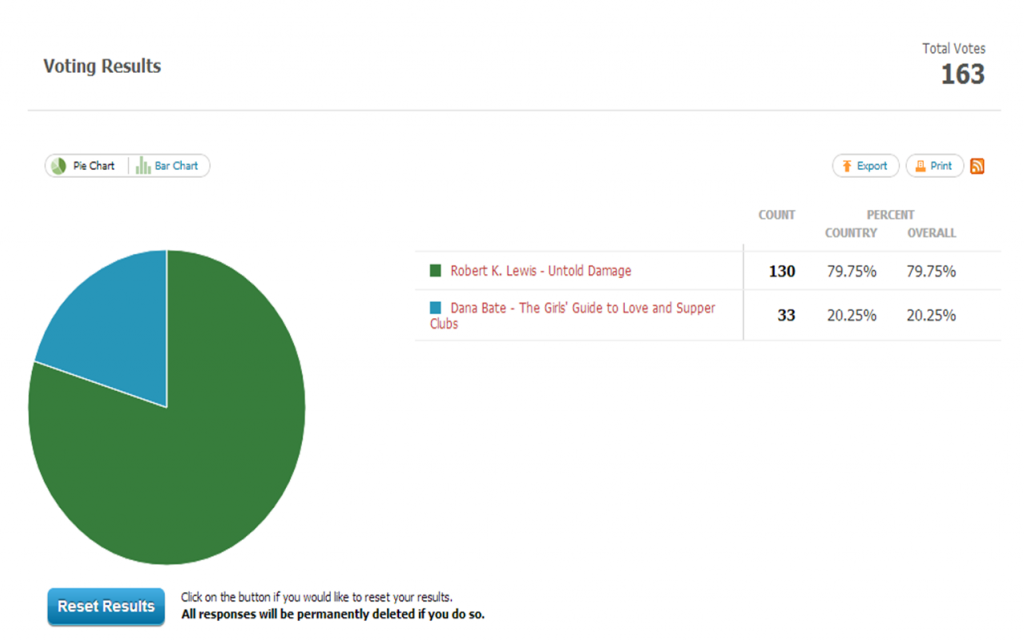Screen dimensions: 1024x641
Task: Click the Total Votes number 163
Action: (x=962, y=75)
